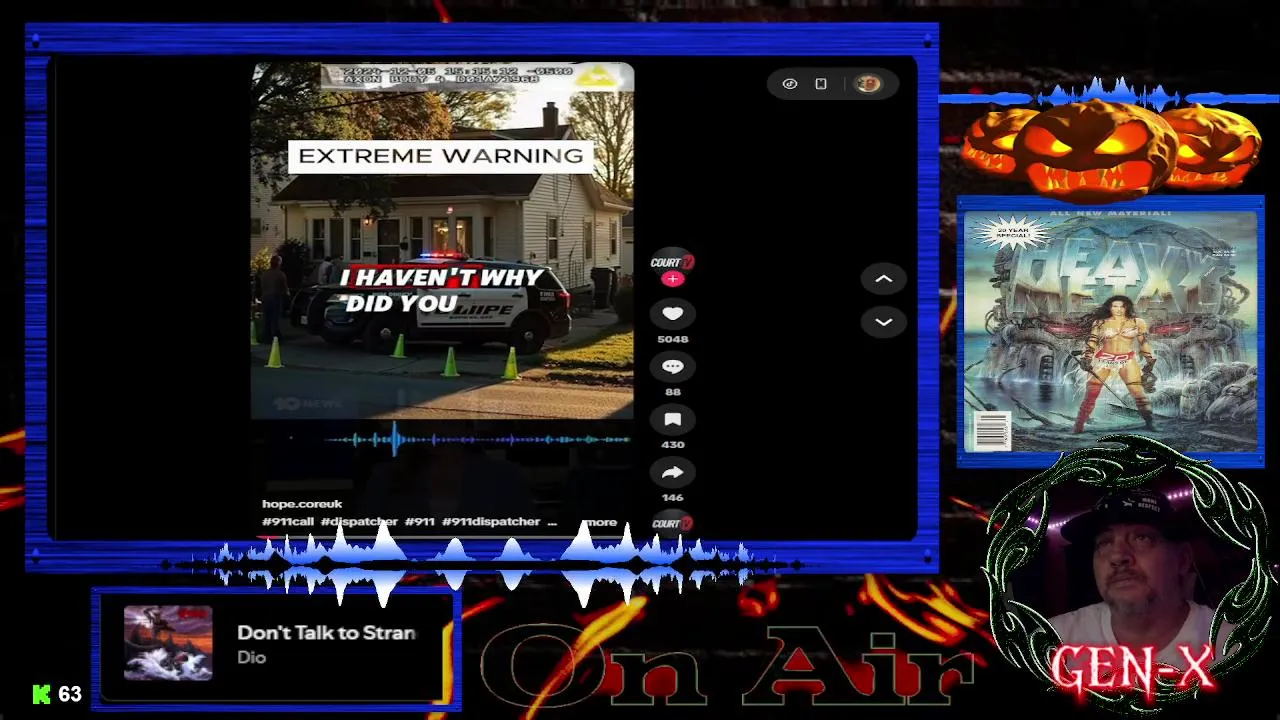This screenshot has height=720, width=1280.
Task: Like the TikTok video with the heart icon
Action: 672,314
